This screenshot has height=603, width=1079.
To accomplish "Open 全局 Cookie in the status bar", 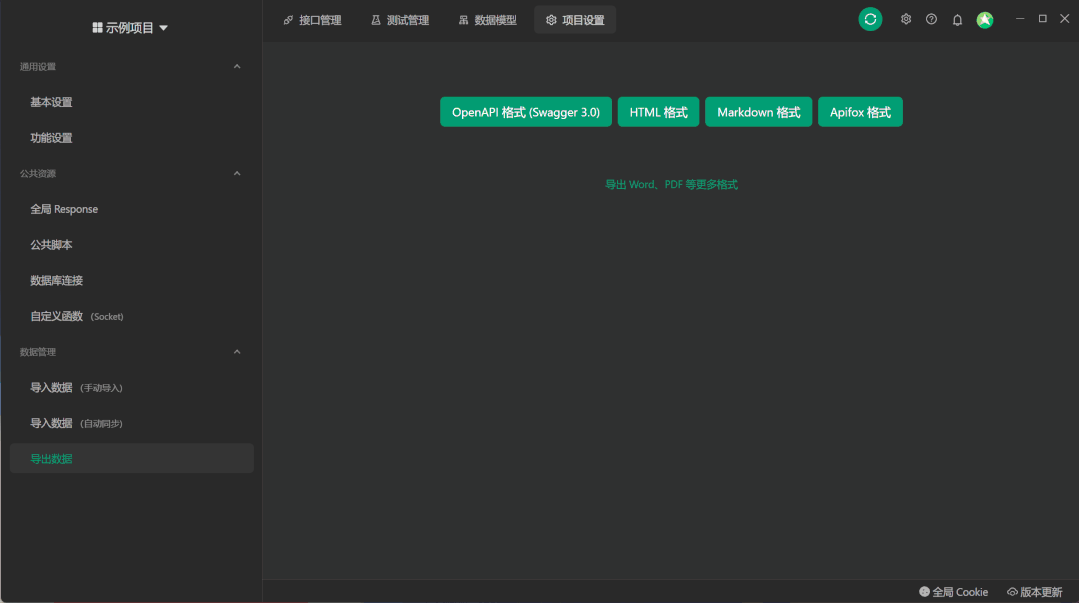I will pos(952,592).
